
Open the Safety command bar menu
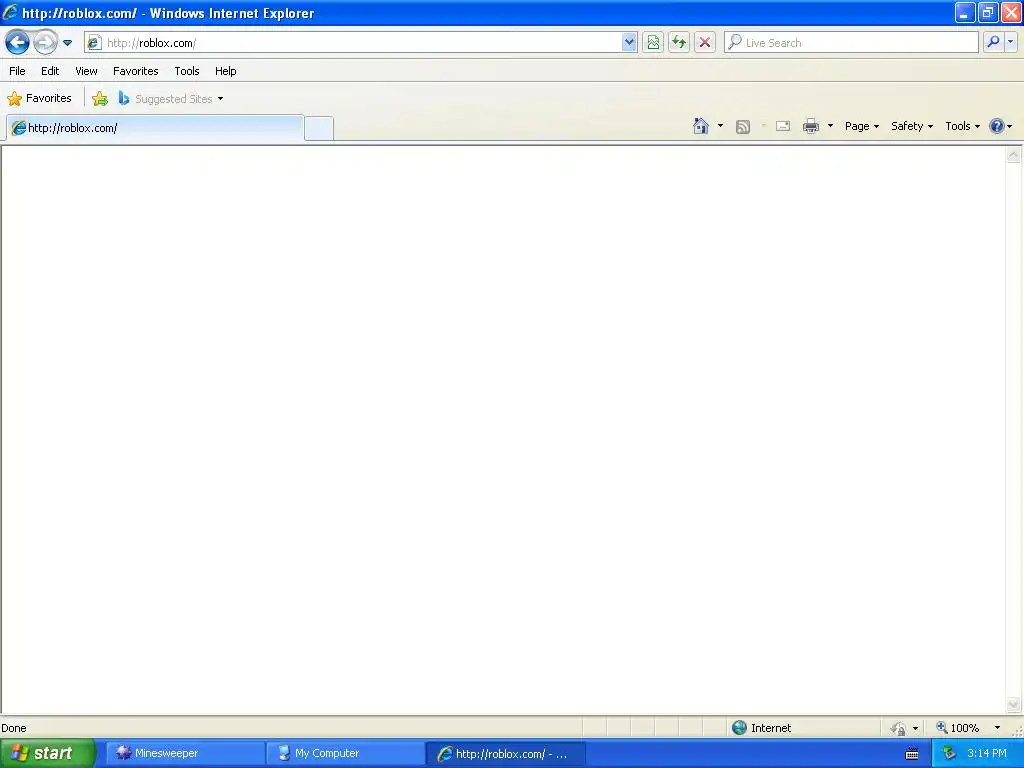click(x=912, y=126)
